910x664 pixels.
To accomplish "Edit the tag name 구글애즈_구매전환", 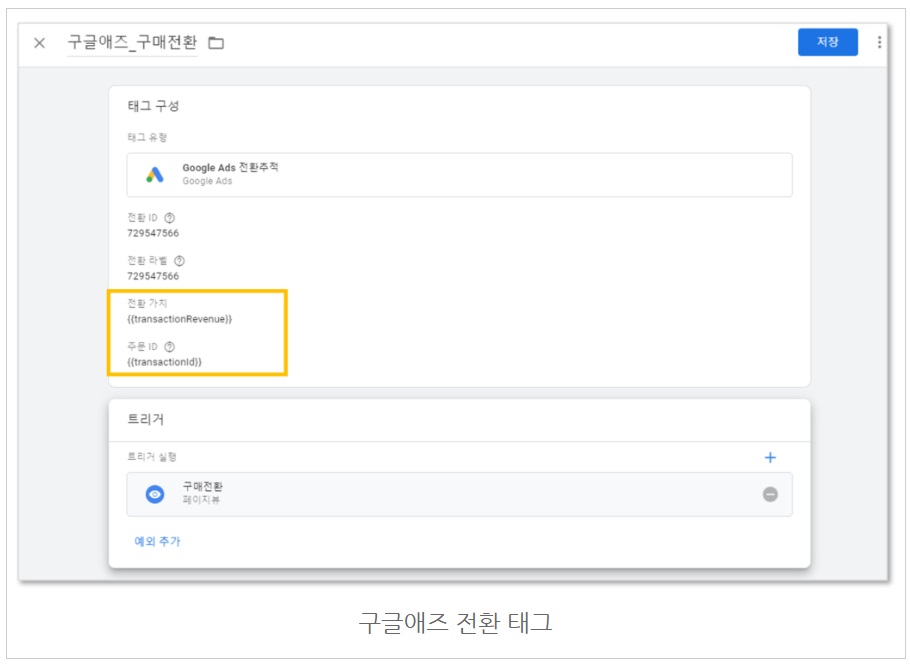I will point(132,42).
